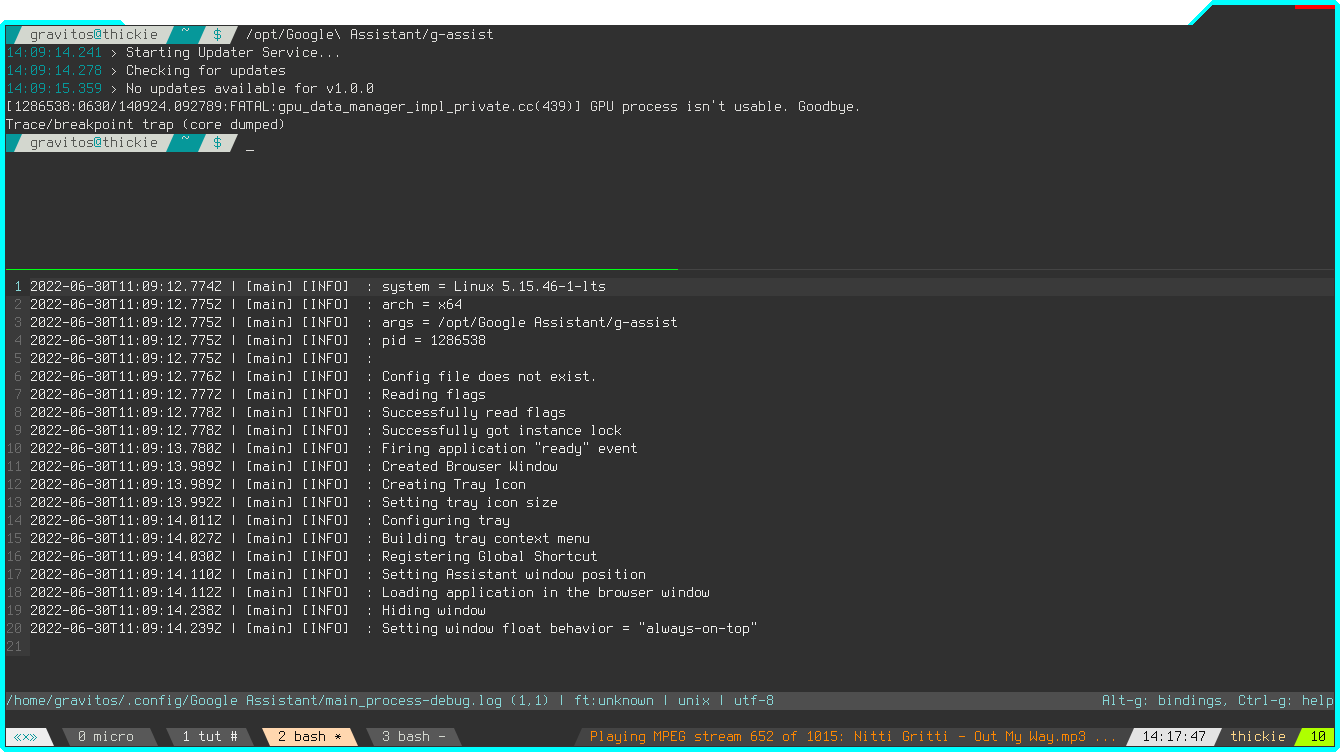Click "utf-8" encoding in micro's status line
Image resolution: width=1340 pixels, height=752 pixels.
coord(754,701)
